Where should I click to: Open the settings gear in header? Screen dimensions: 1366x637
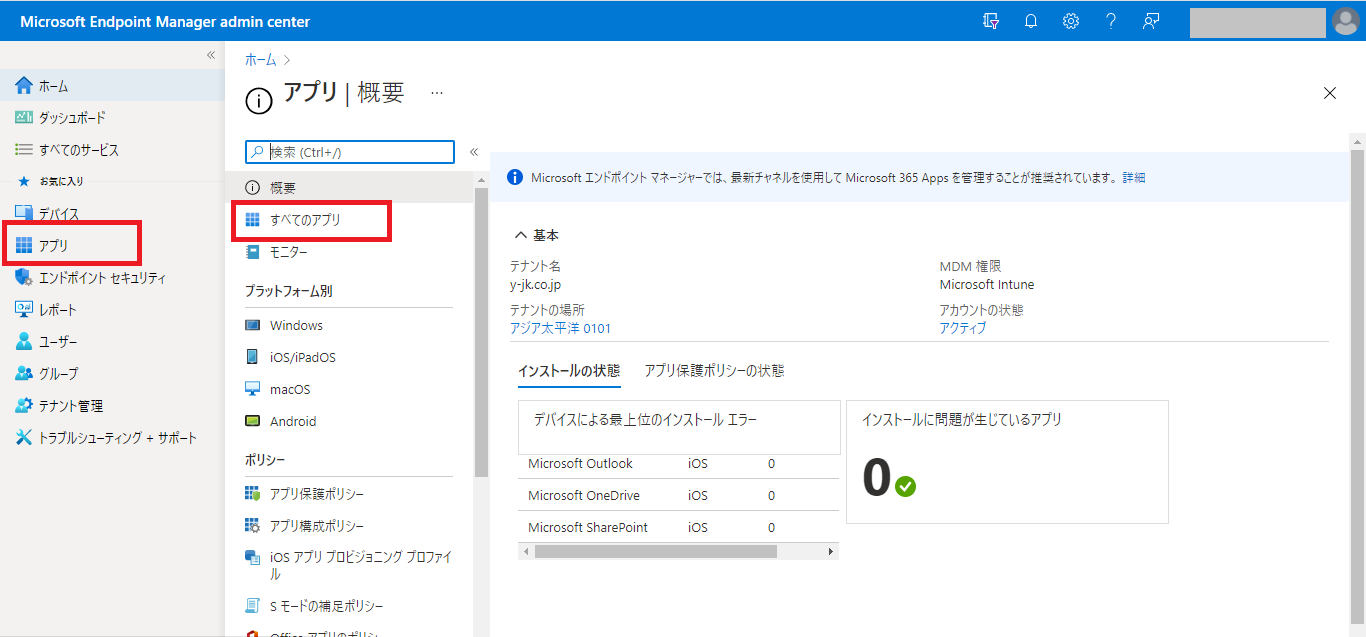tap(1071, 21)
